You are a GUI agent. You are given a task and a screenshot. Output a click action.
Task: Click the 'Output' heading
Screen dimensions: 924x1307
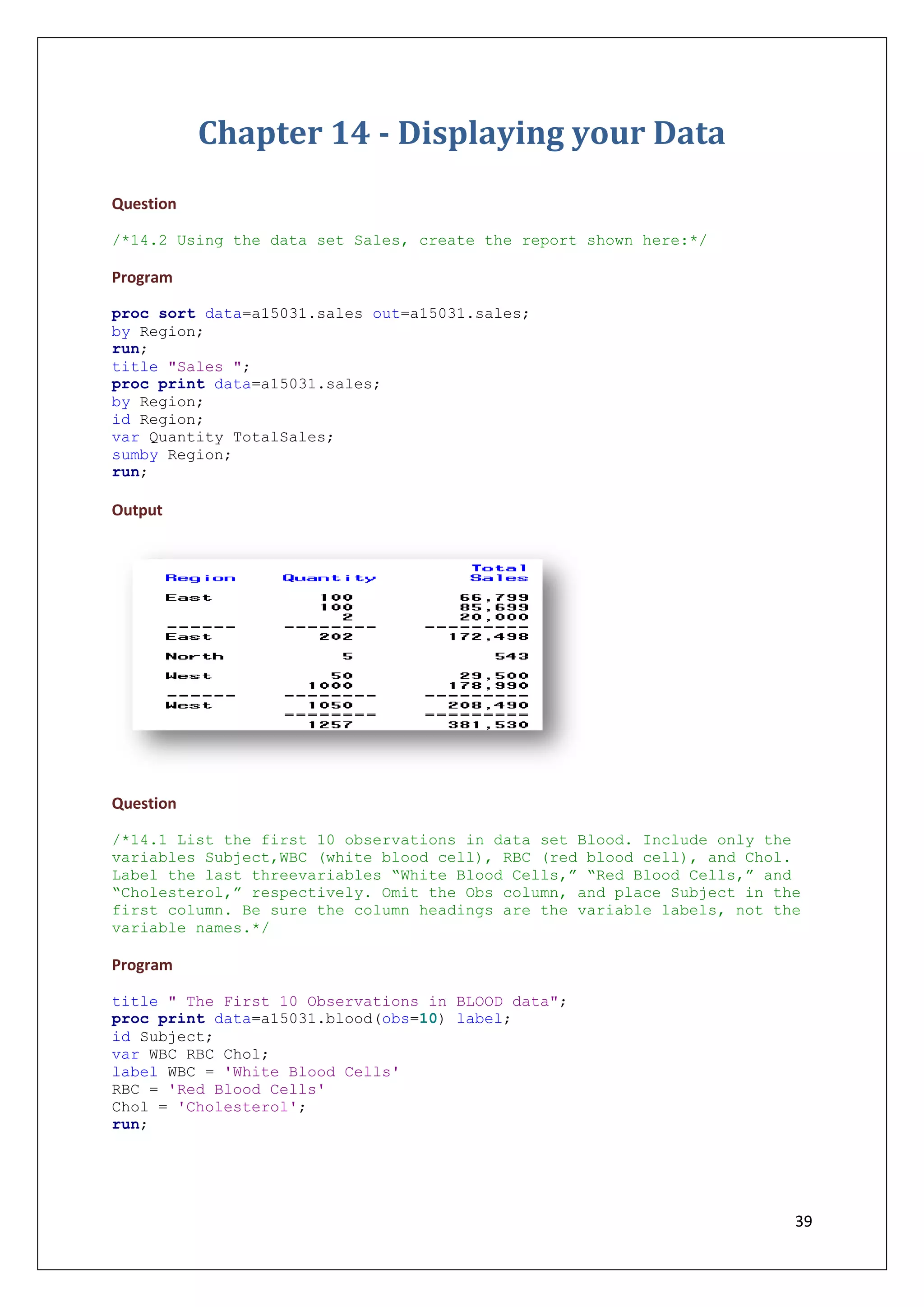tap(137, 510)
